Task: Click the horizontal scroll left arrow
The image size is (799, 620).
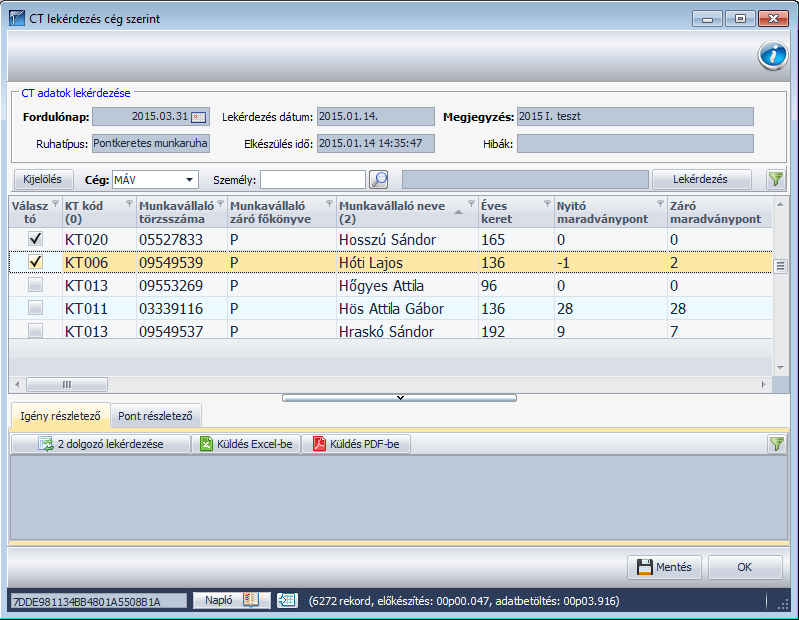Action: 17,384
